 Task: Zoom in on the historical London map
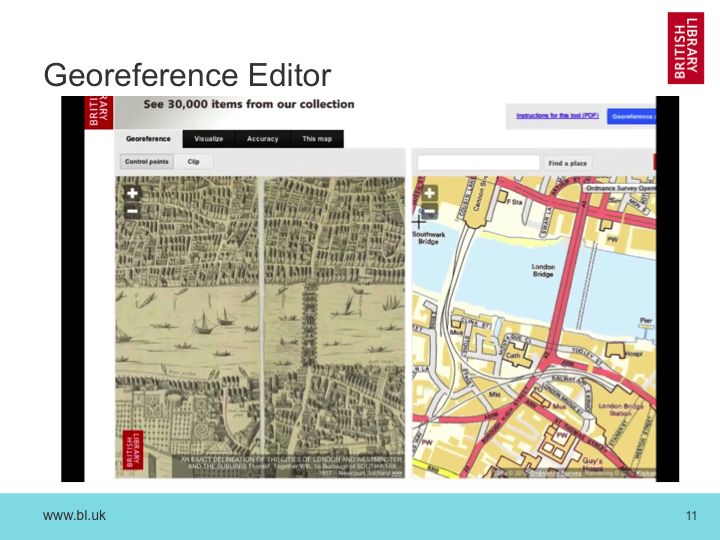(132, 193)
